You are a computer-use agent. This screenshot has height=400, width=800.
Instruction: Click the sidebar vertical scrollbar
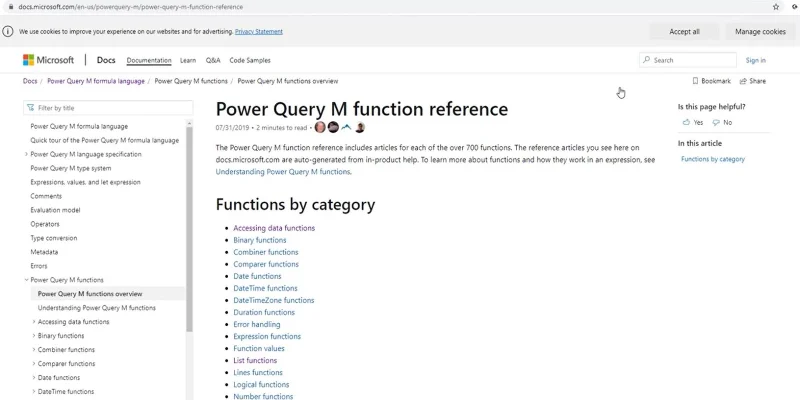pos(190,230)
